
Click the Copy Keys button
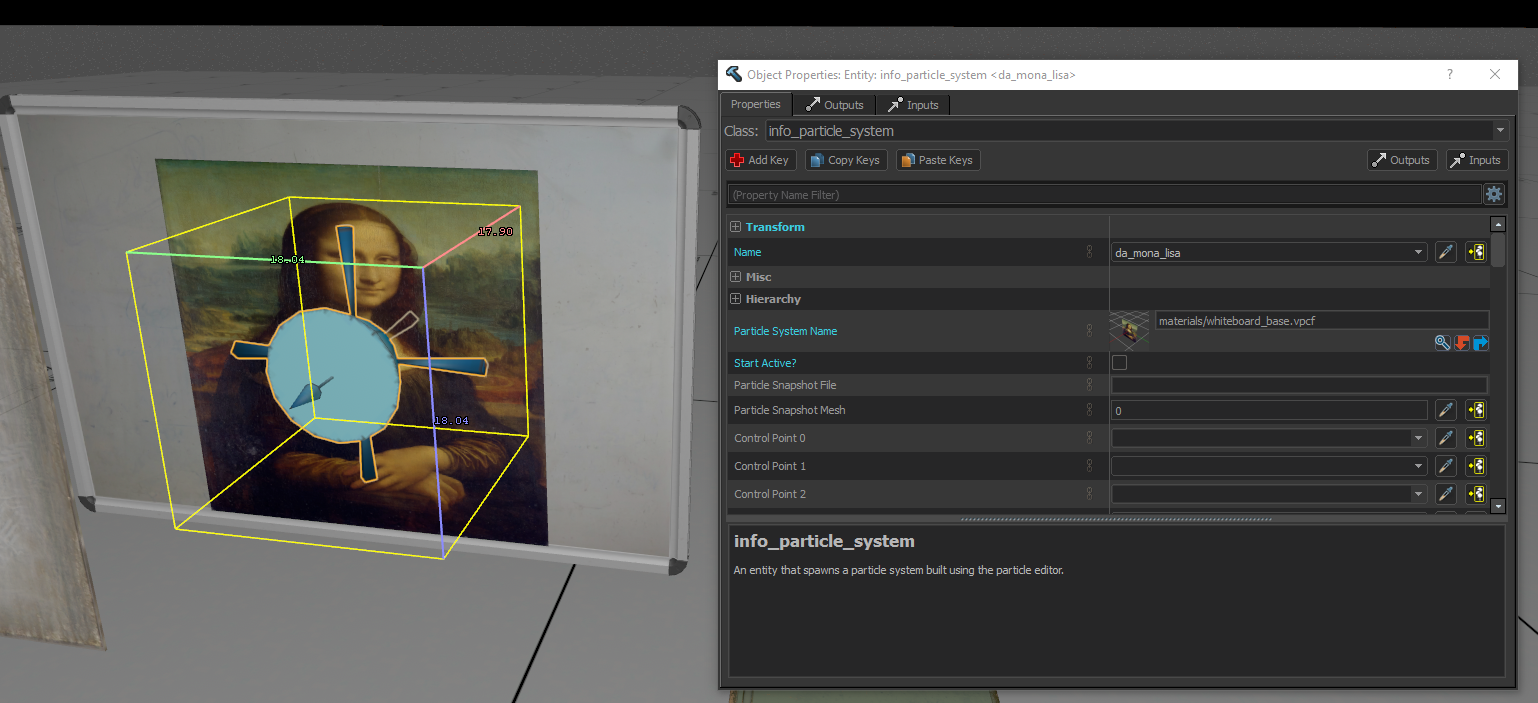point(846,160)
